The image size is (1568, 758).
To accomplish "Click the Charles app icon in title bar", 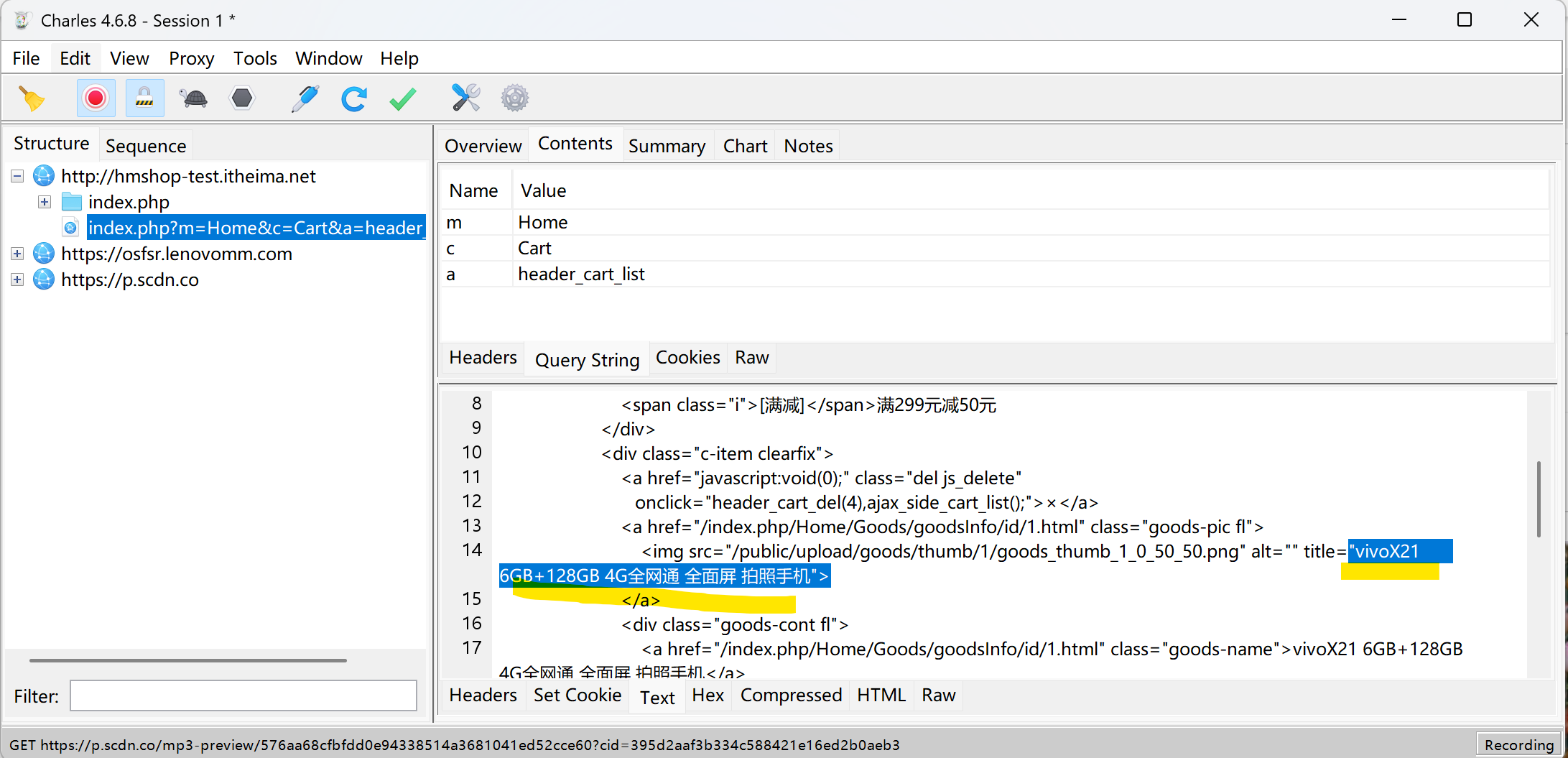I will tap(22, 20).
